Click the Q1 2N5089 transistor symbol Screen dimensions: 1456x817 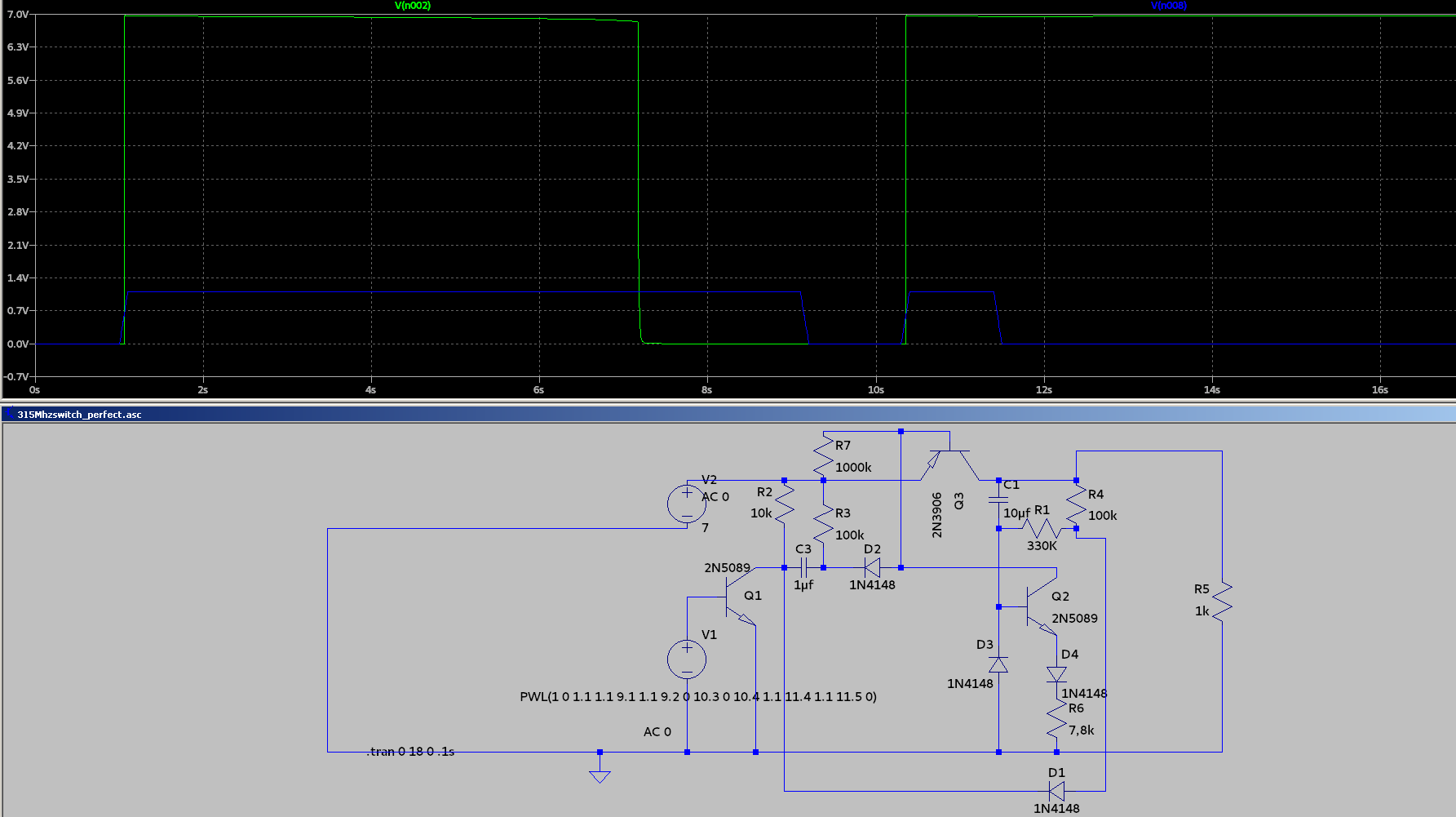point(738,598)
